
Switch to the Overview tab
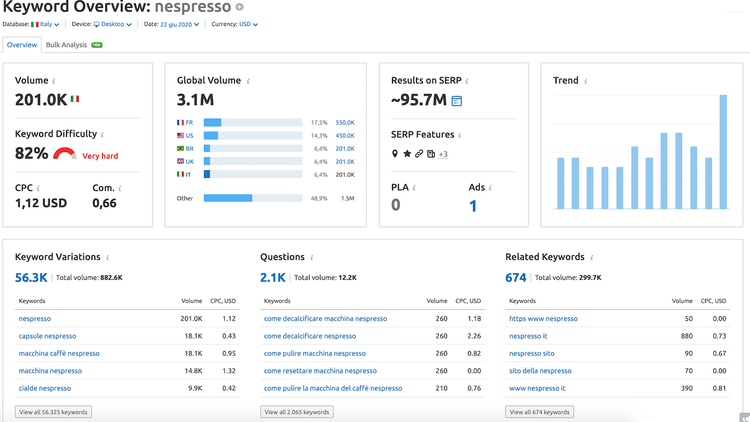coord(22,45)
